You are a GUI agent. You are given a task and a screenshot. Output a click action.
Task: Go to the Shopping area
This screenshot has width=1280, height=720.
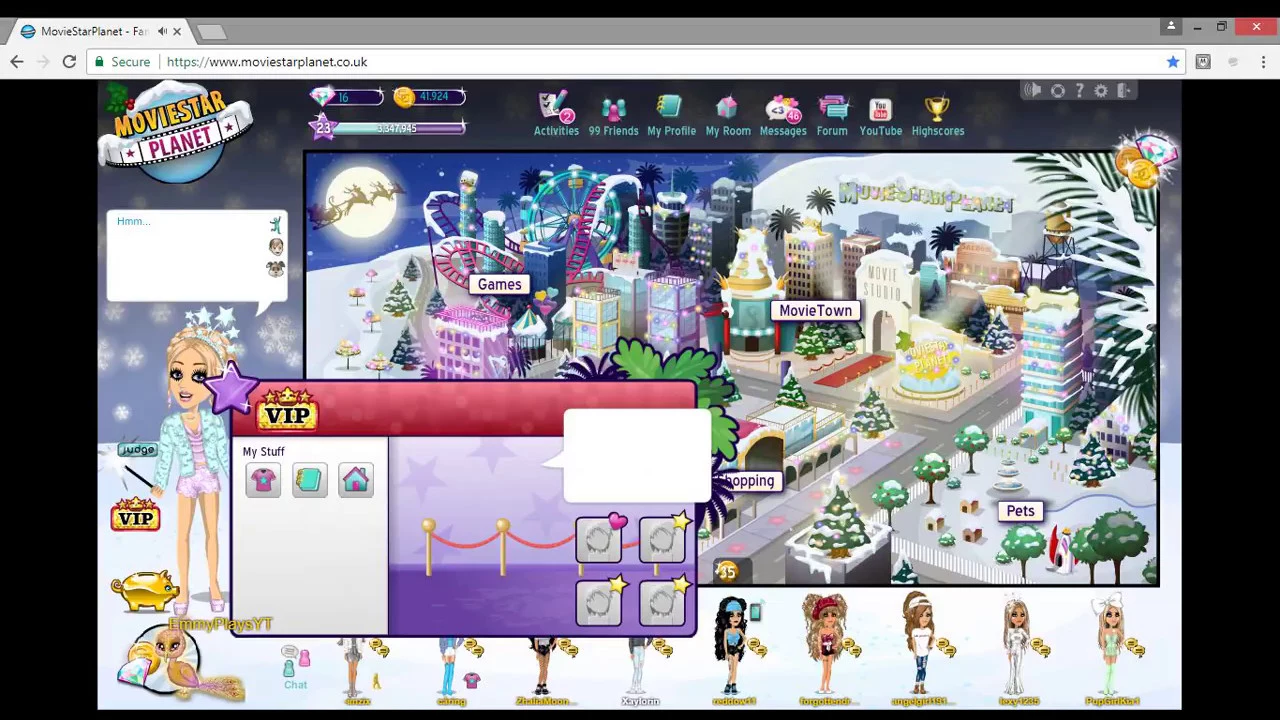[750, 481]
